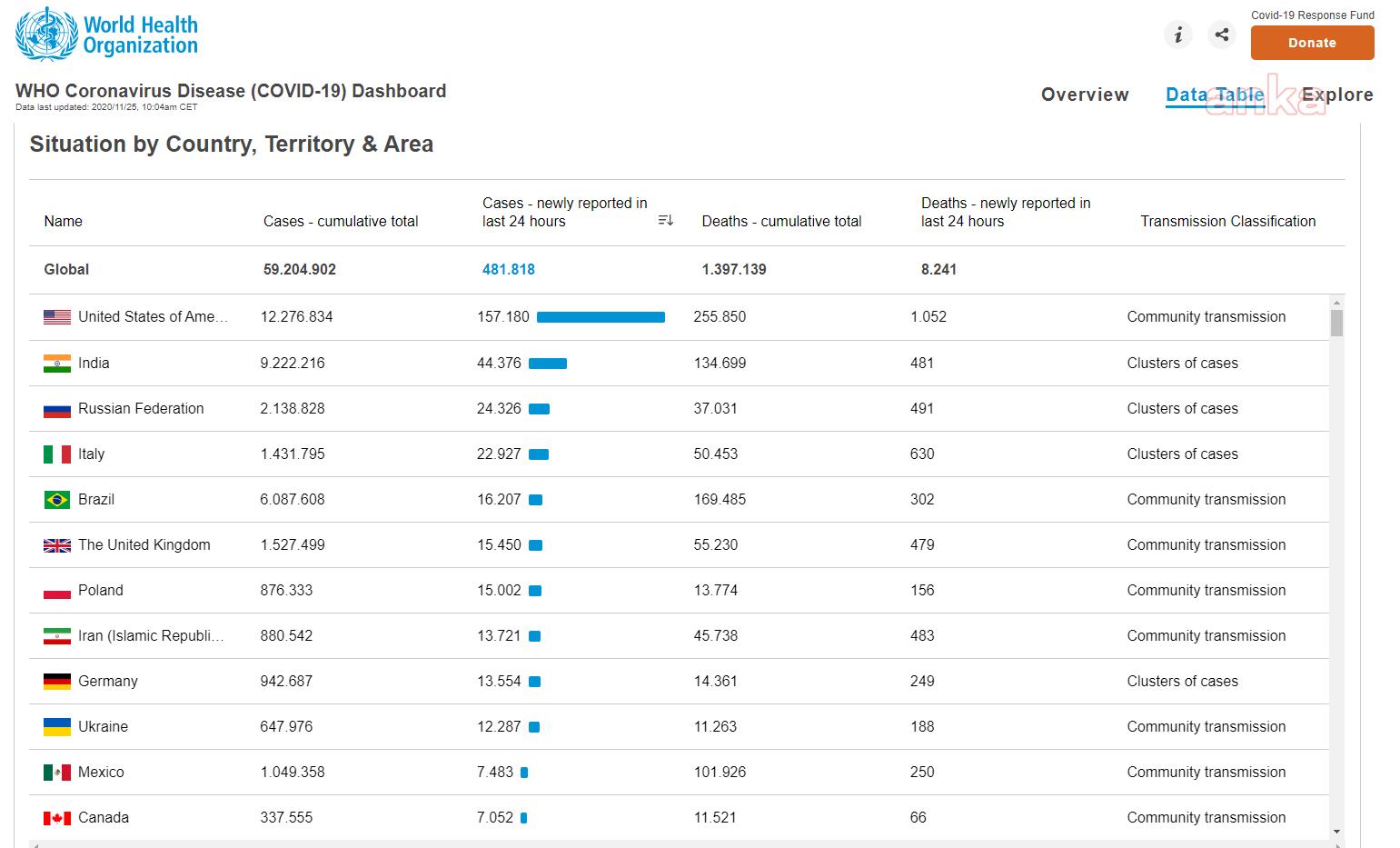
Task: Sort by Cases - cumulative total header
Action: [x=341, y=221]
